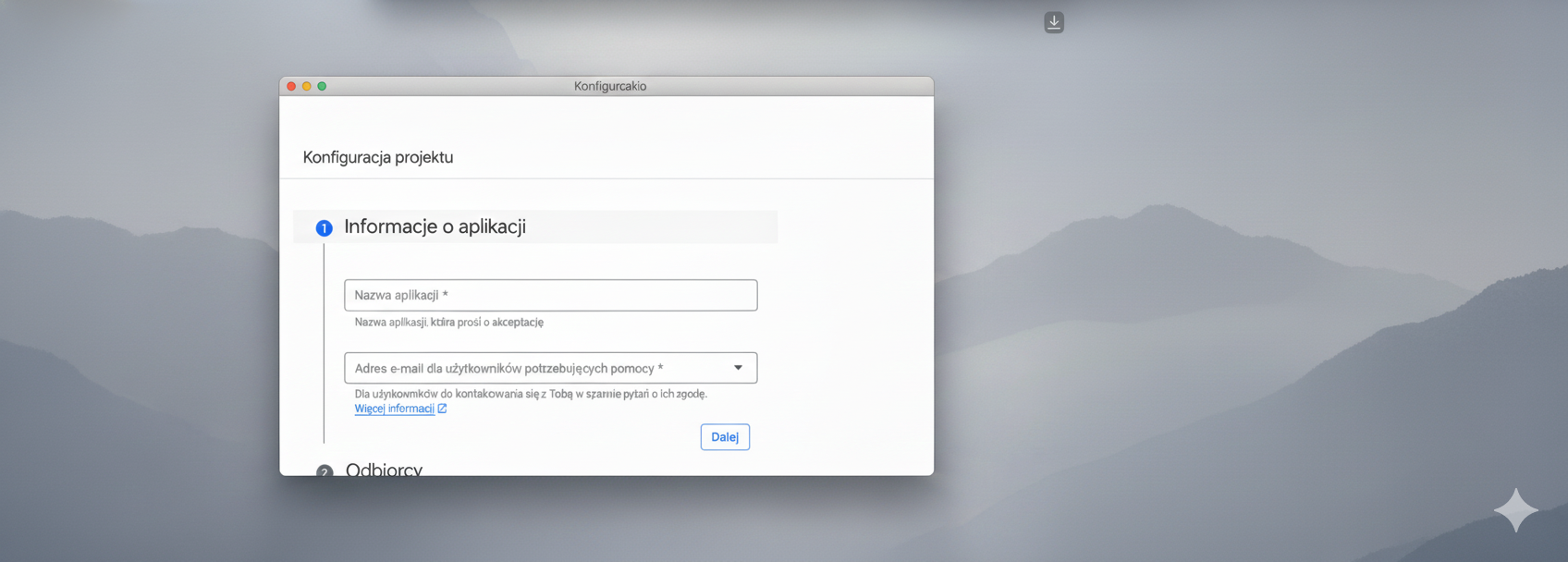Click the vertical stepper line under step 1
The image size is (1568, 562).
point(324,342)
